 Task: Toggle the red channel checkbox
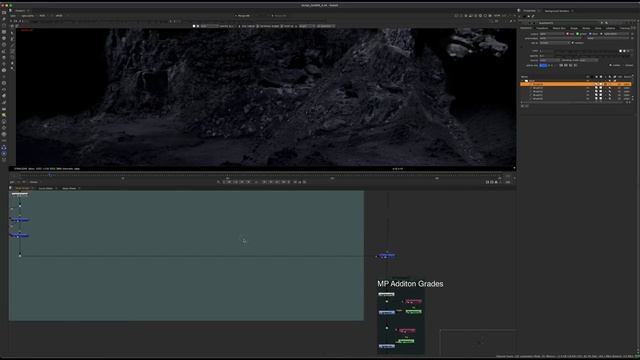tap(567, 34)
